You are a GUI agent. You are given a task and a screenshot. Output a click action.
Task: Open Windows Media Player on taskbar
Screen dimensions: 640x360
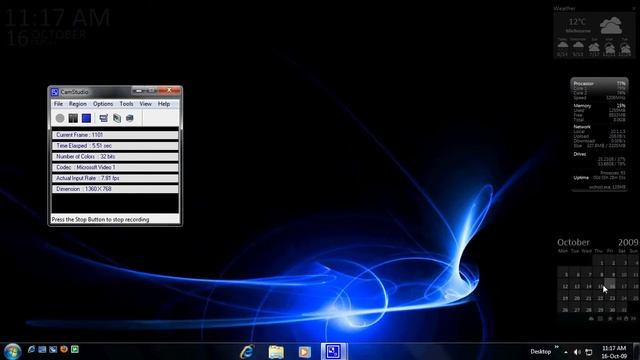pyautogui.click(x=304, y=352)
